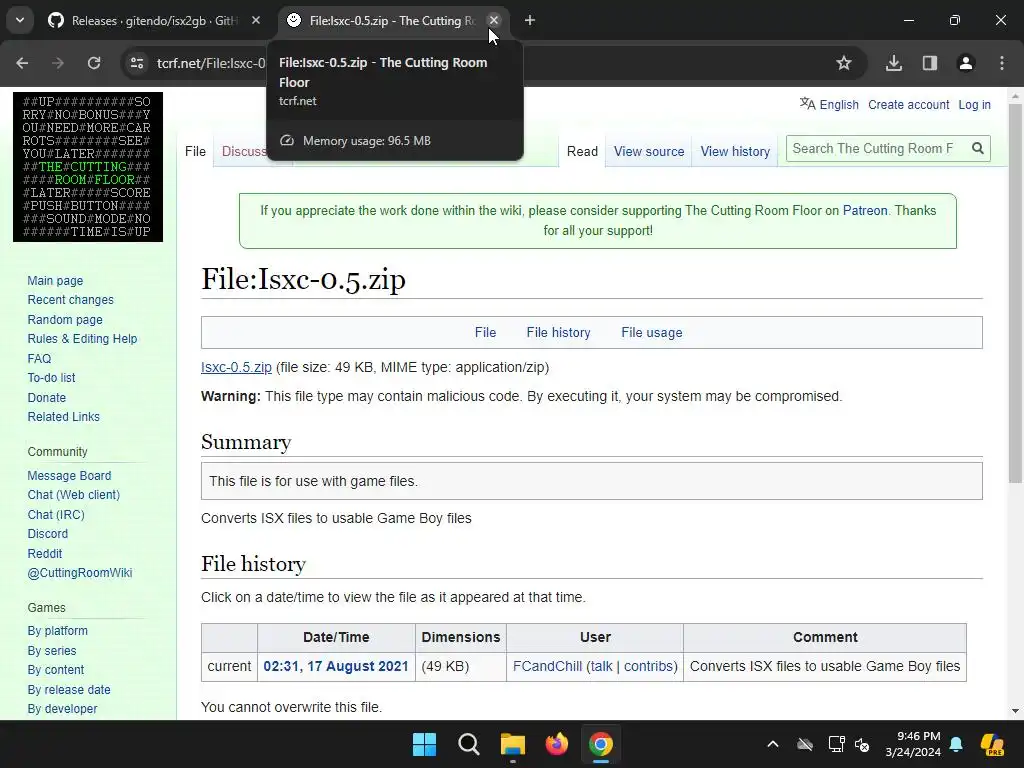Image resolution: width=1024 pixels, height=768 pixels.
Task: Select the Read tab
Action: (582, 152)
